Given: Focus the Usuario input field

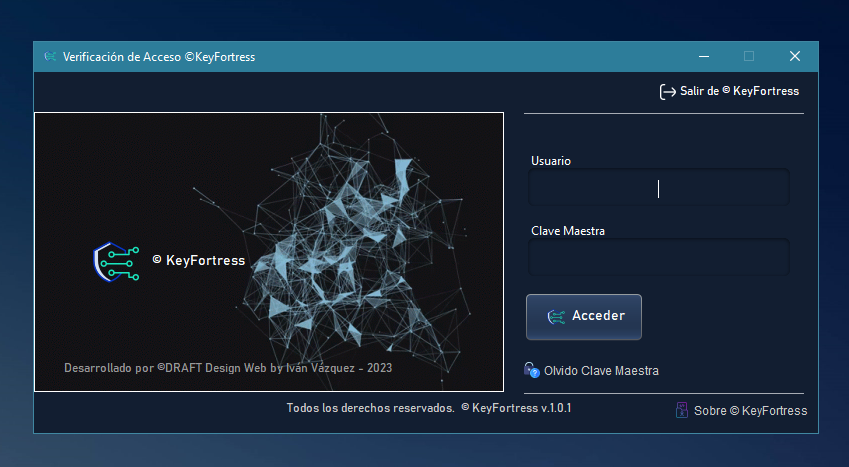Looking at the screenshot, I should (658, 188).
